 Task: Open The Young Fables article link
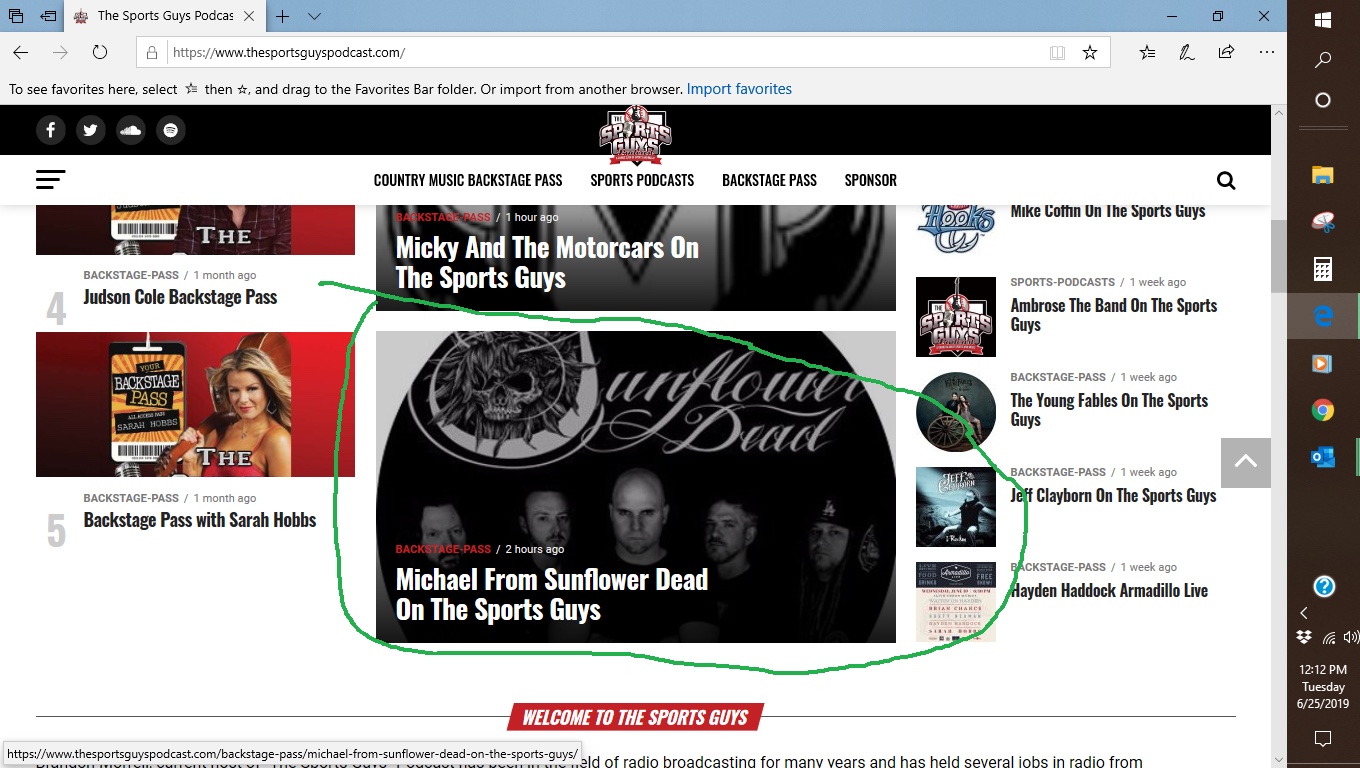point(1109,410)
